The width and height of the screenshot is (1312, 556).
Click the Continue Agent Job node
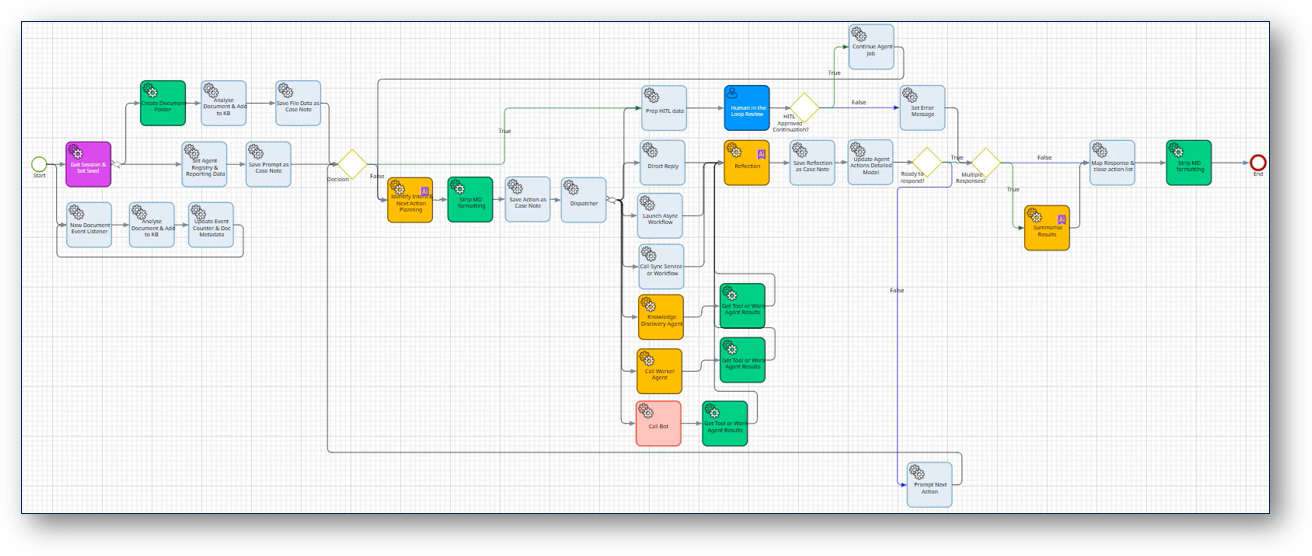point(870,46)
